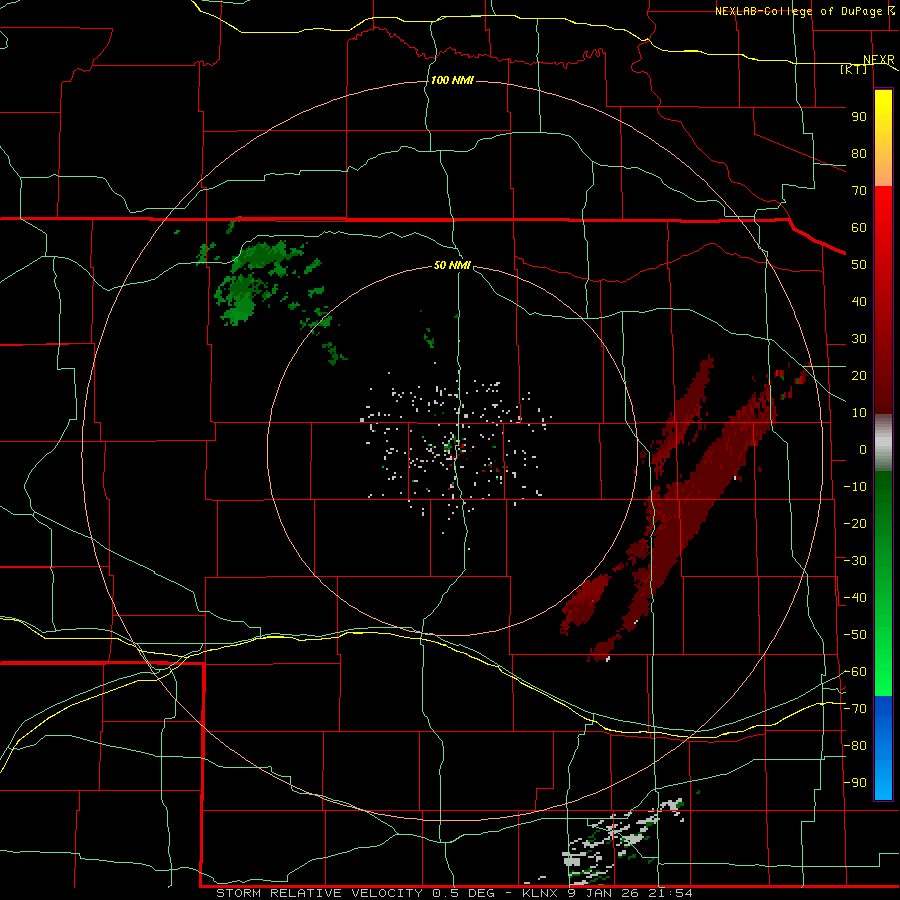Click the [KT] units label
900x900 pixels.
854,69
